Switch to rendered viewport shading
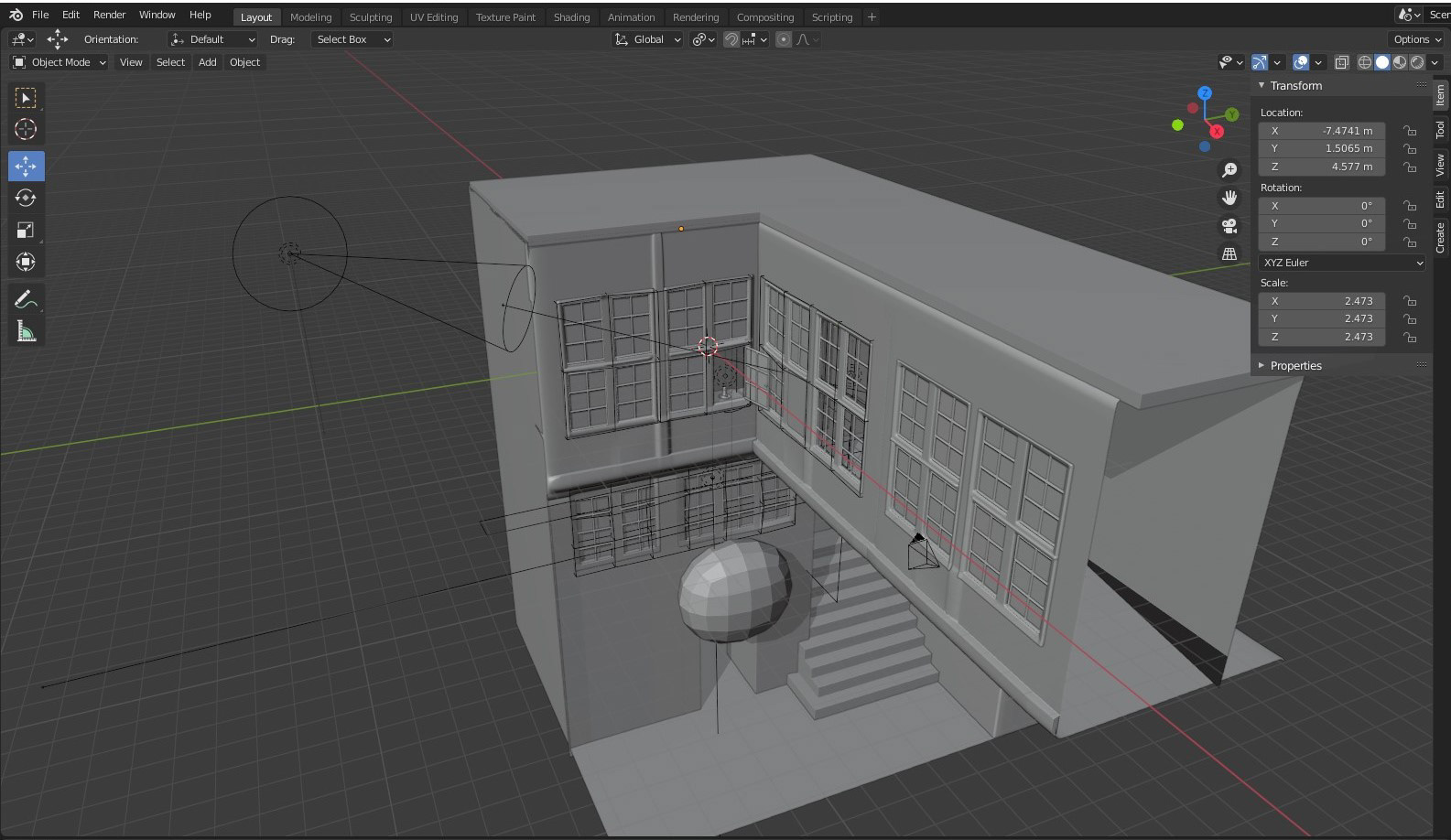This screenshot has height=840, width=1451. [x=1417, y=62]
